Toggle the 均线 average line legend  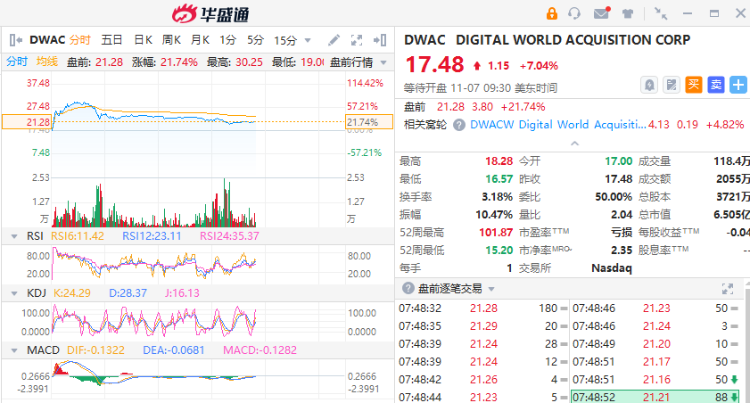coord(47,62)
